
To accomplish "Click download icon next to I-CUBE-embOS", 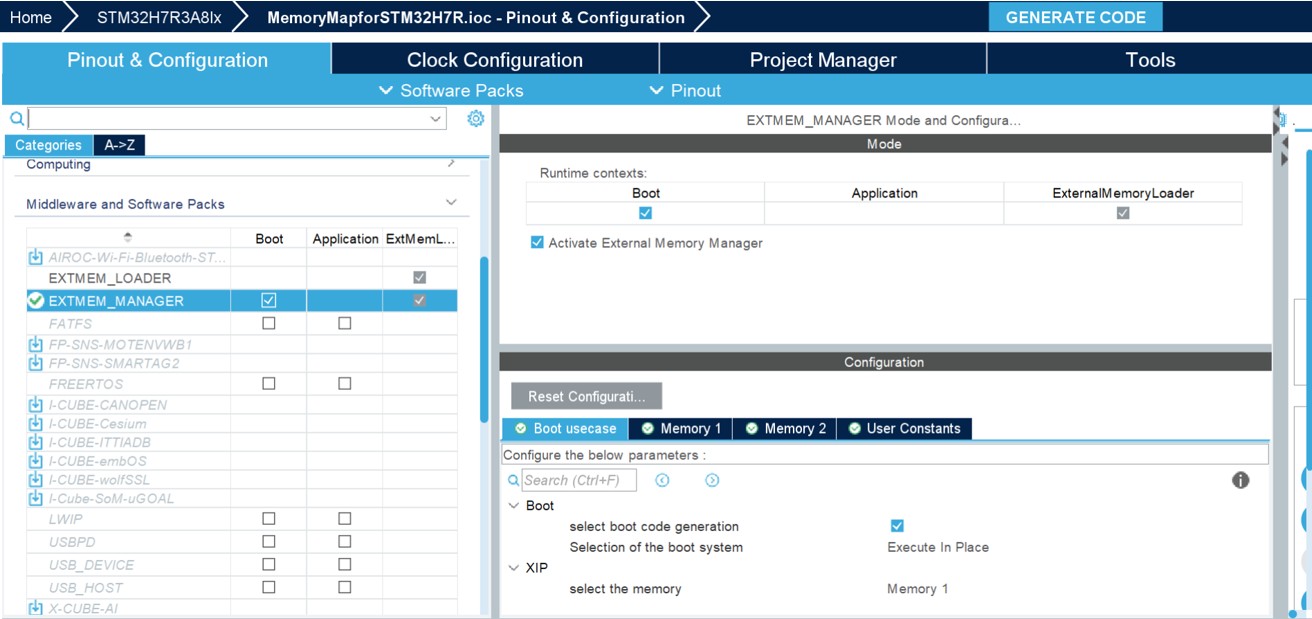I will pyautogui.click(x=36, y=461).
